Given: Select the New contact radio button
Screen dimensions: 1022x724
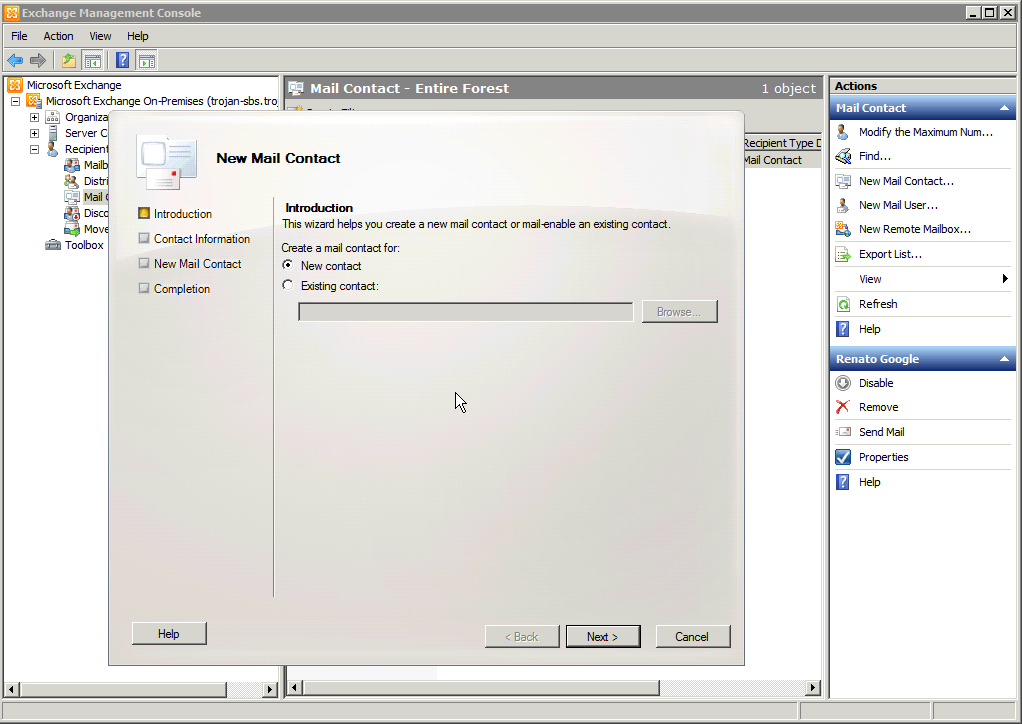Looking at the screenshot, I should [288, 265].
